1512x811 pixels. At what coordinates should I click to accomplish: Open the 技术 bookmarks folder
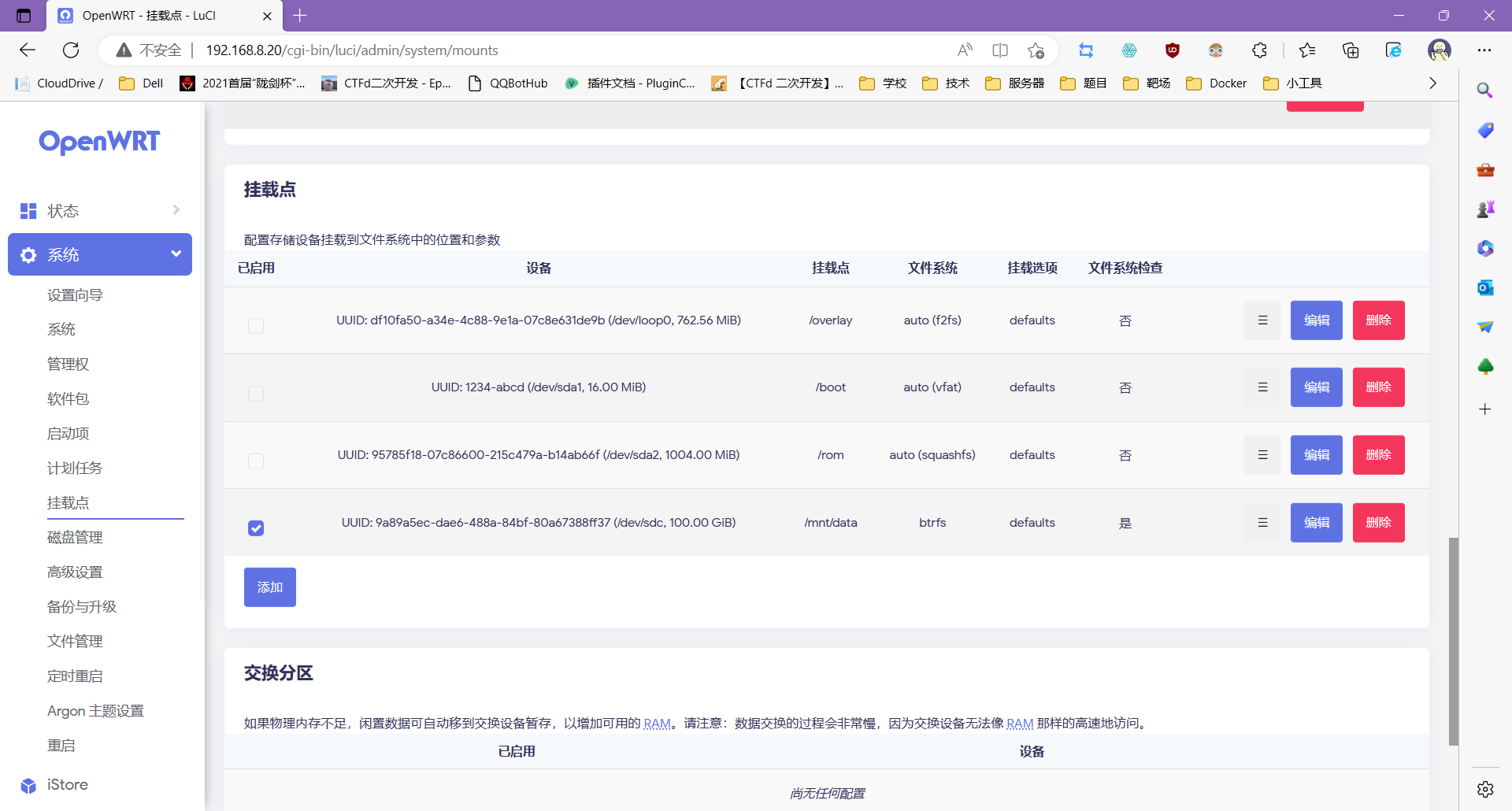946,83
